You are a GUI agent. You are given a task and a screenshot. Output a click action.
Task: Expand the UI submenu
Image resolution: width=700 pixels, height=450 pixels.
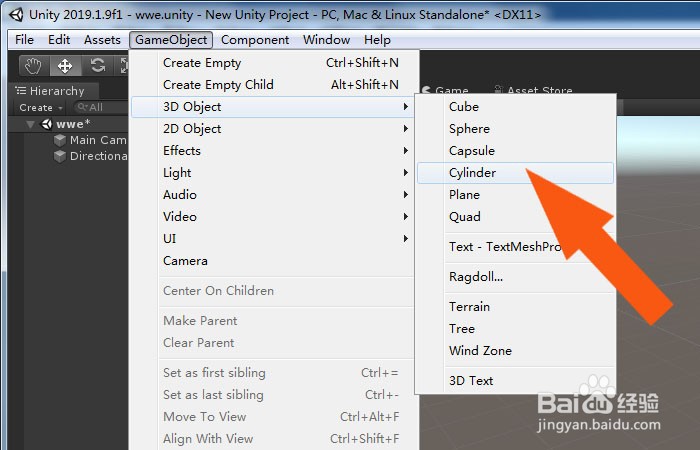[x=275, y=238]
